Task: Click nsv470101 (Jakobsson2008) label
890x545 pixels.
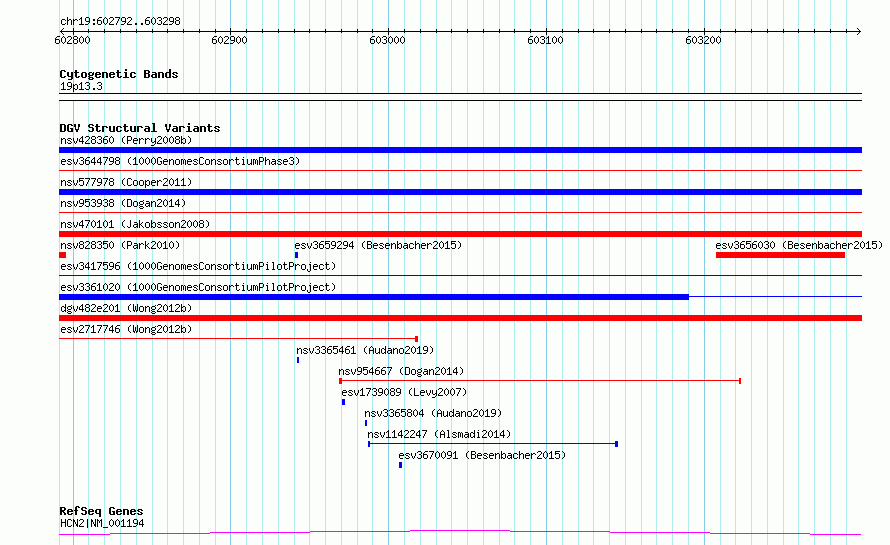Action: point(135,224)
